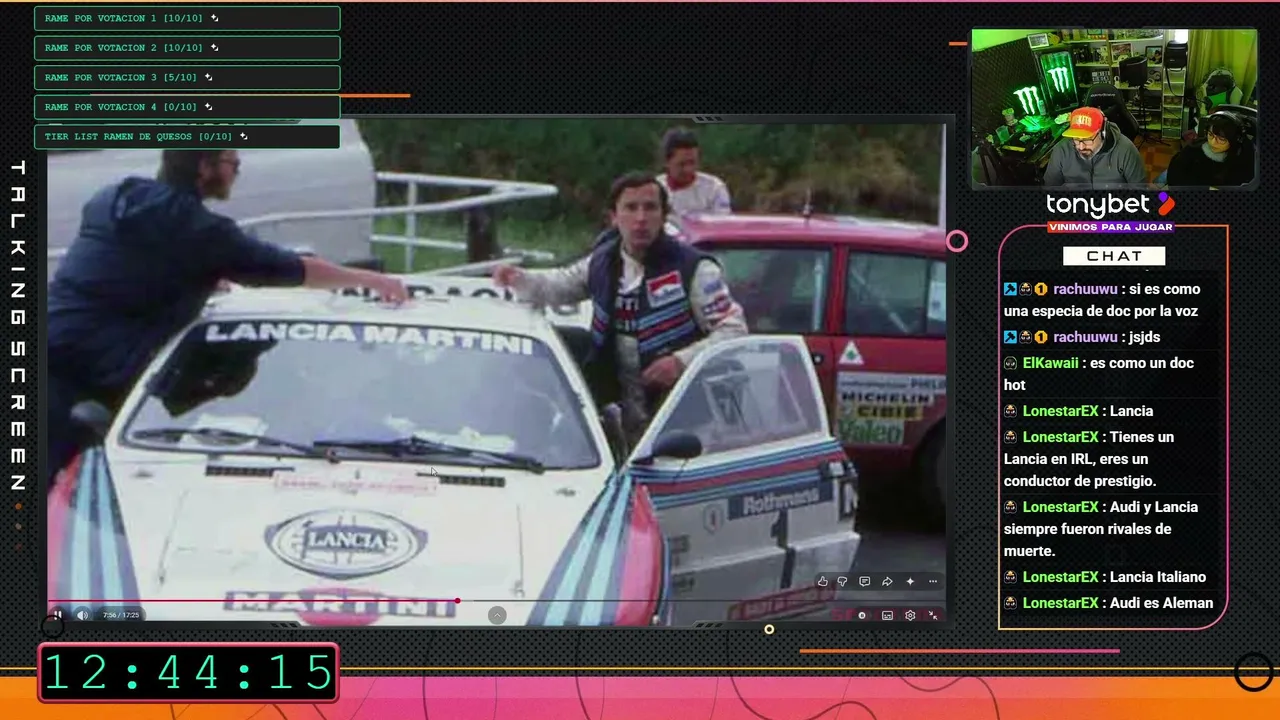Click LonestarEX on 'Audi es Aleman' message
The image size is (1280, 720).
1060,603
